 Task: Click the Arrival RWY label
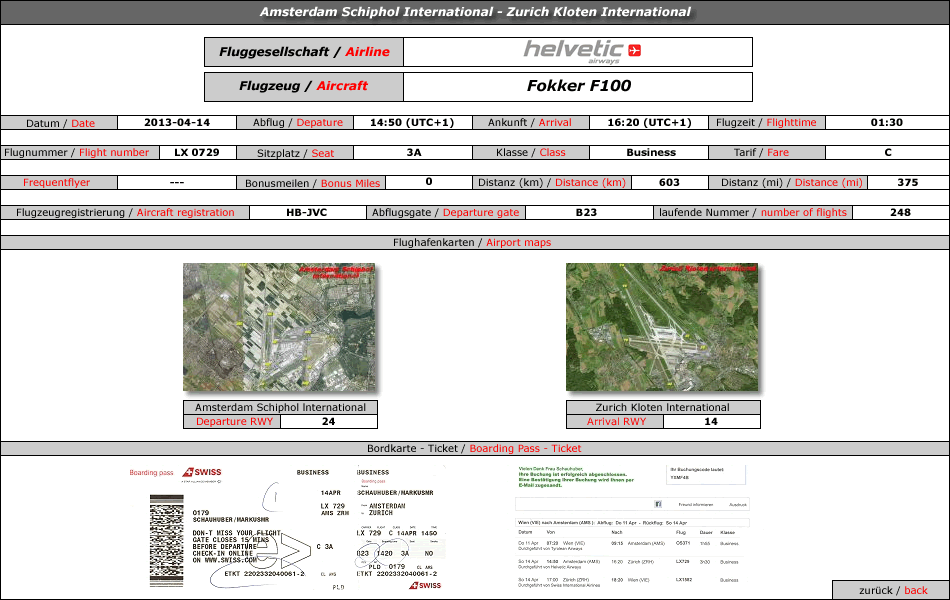pos(616,421)
